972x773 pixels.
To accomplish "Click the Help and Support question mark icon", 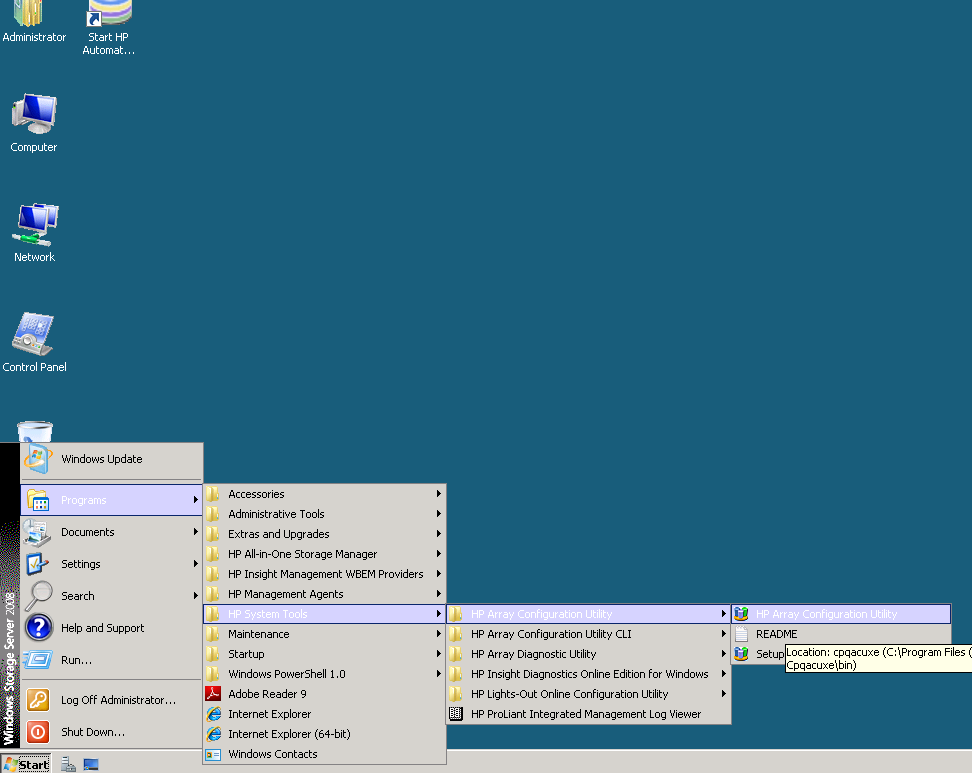I will point(38,628).
